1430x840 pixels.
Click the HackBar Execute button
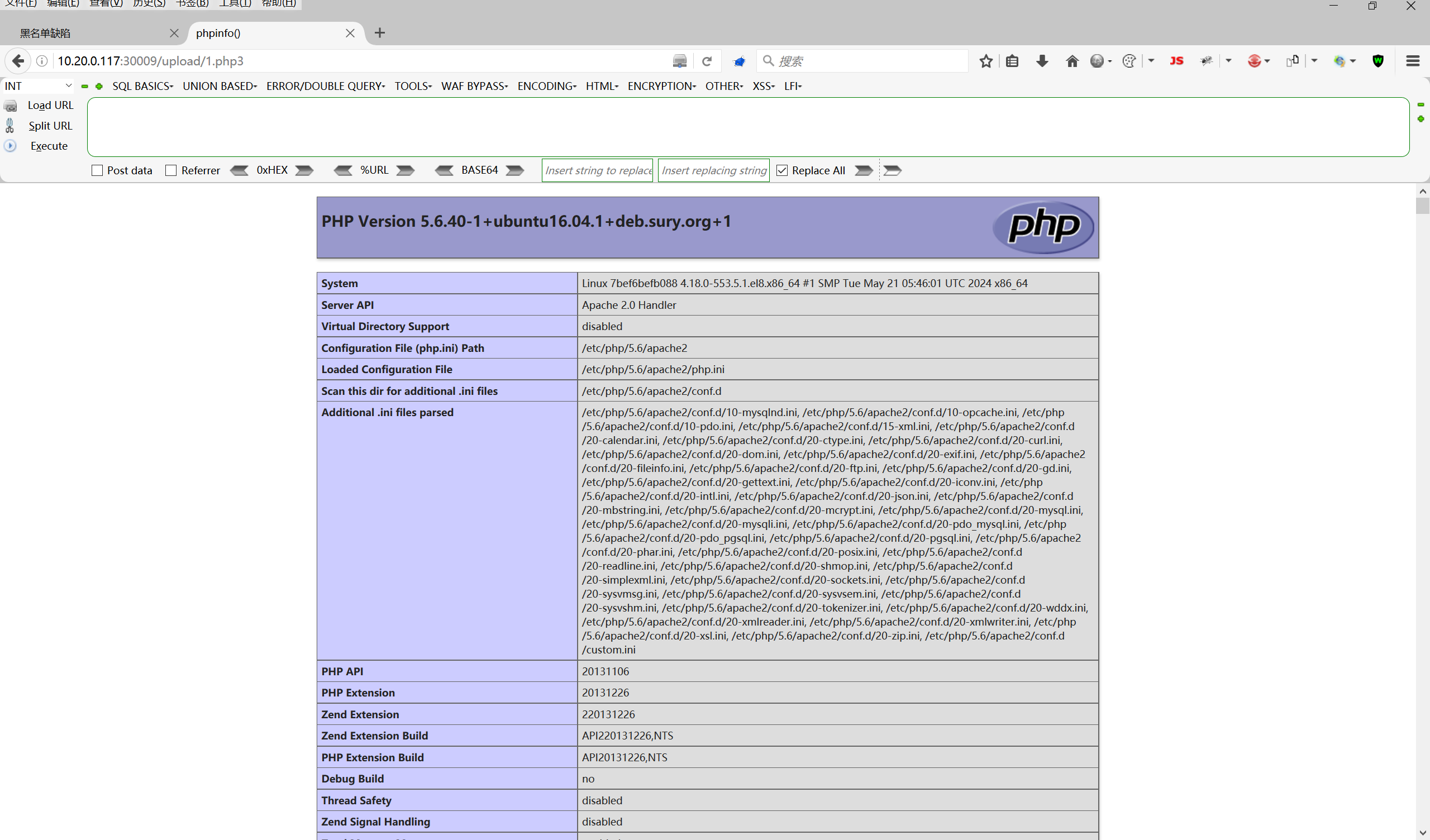click(48, 146)
